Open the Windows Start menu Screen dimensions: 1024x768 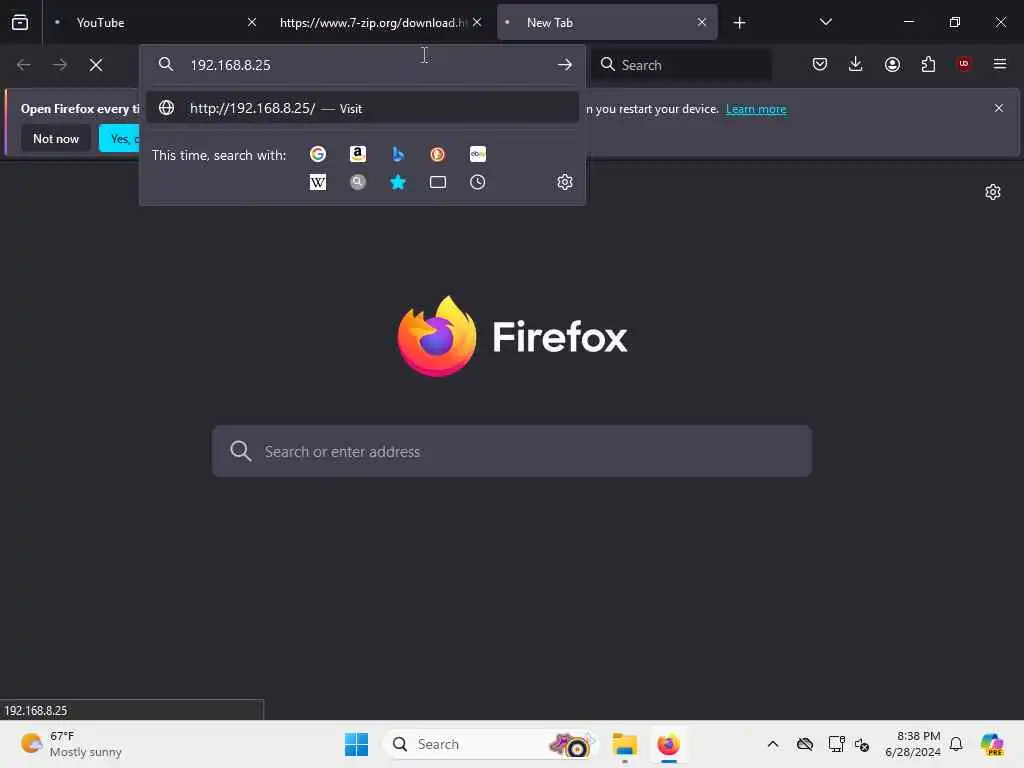click(357, 744)
